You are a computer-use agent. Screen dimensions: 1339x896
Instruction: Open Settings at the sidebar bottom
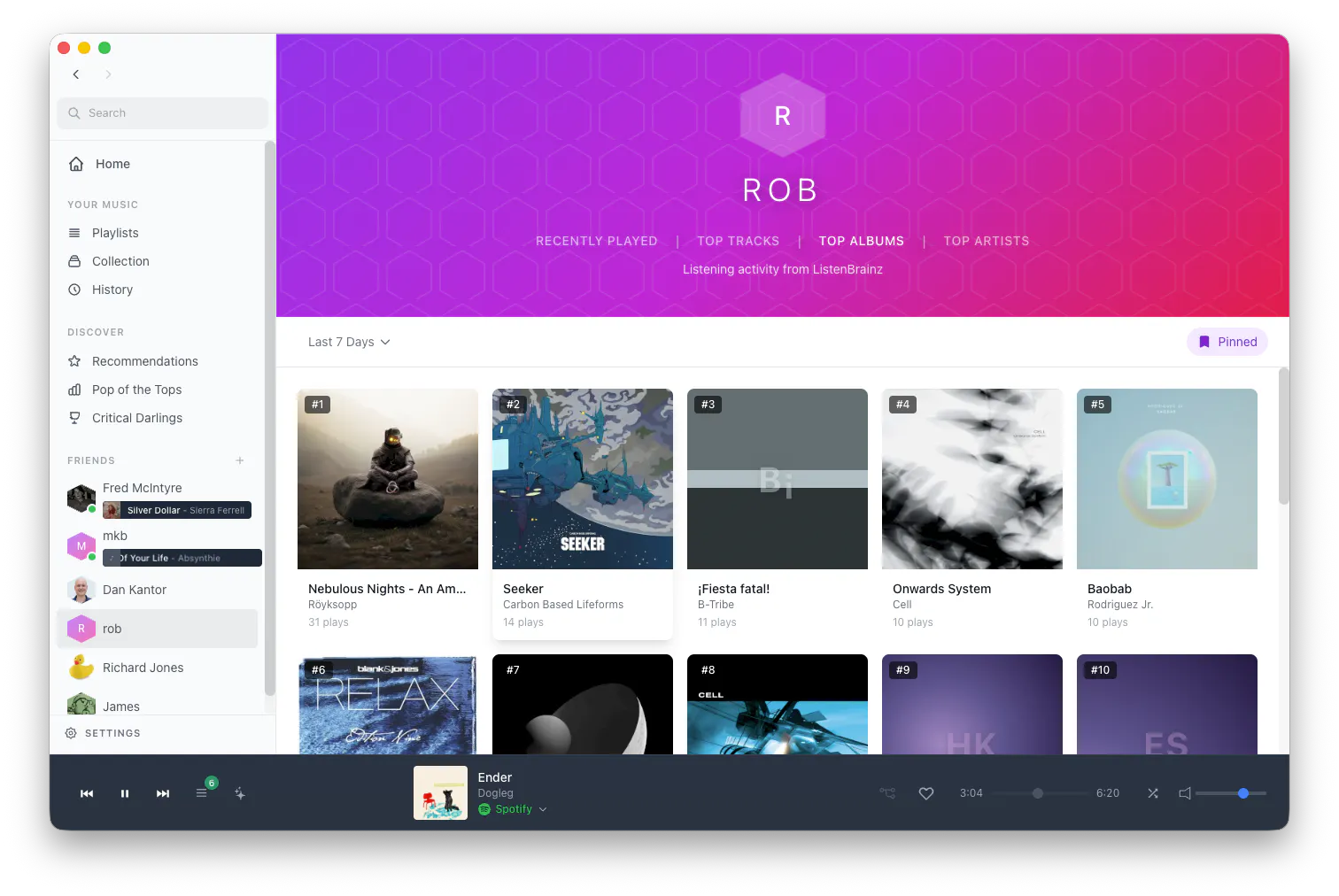(103, 733)
